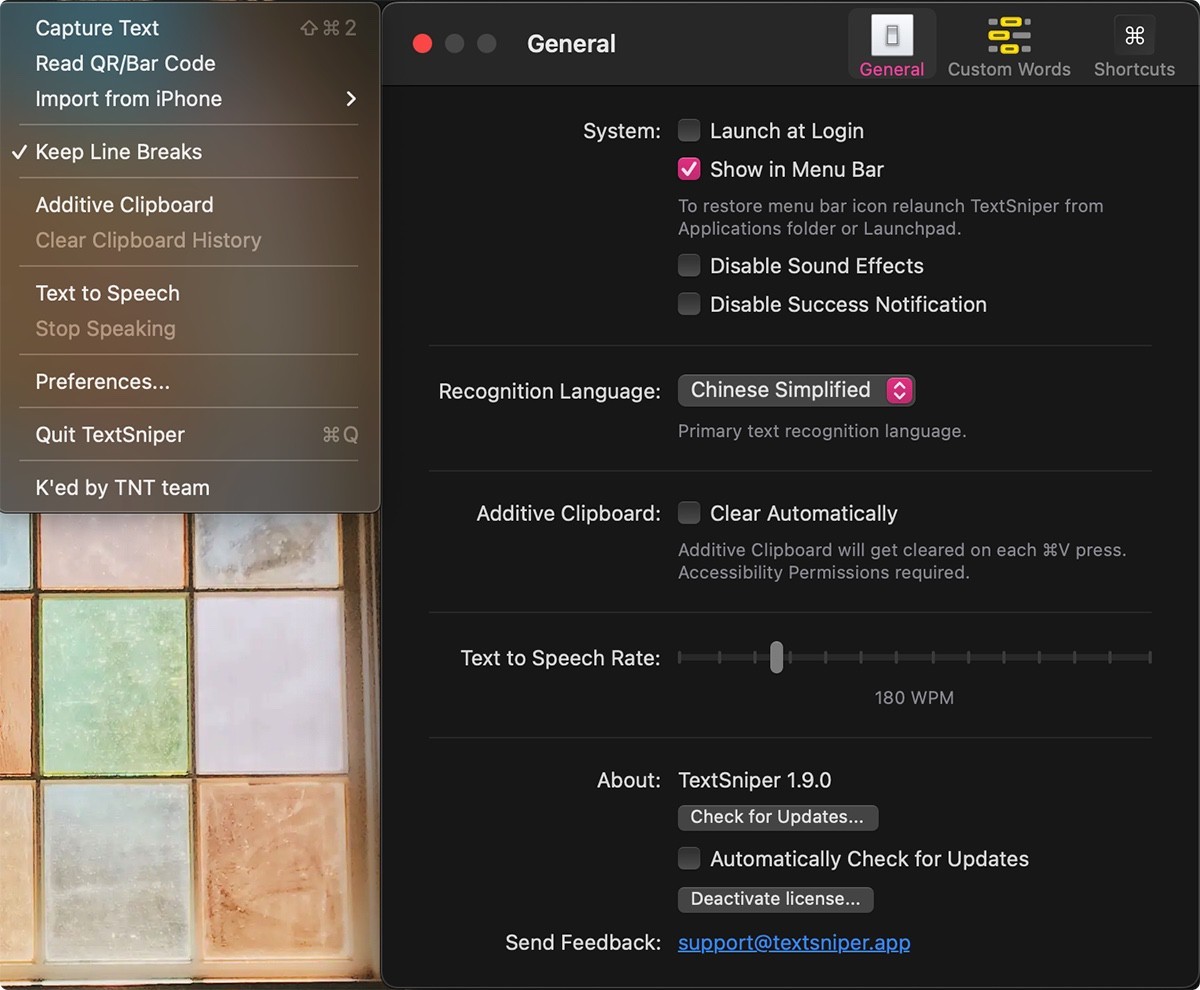Open the Shortcuts settings via command icon
The width and height of the screenshot is (1200, 990).
(x=1133, y=43)
